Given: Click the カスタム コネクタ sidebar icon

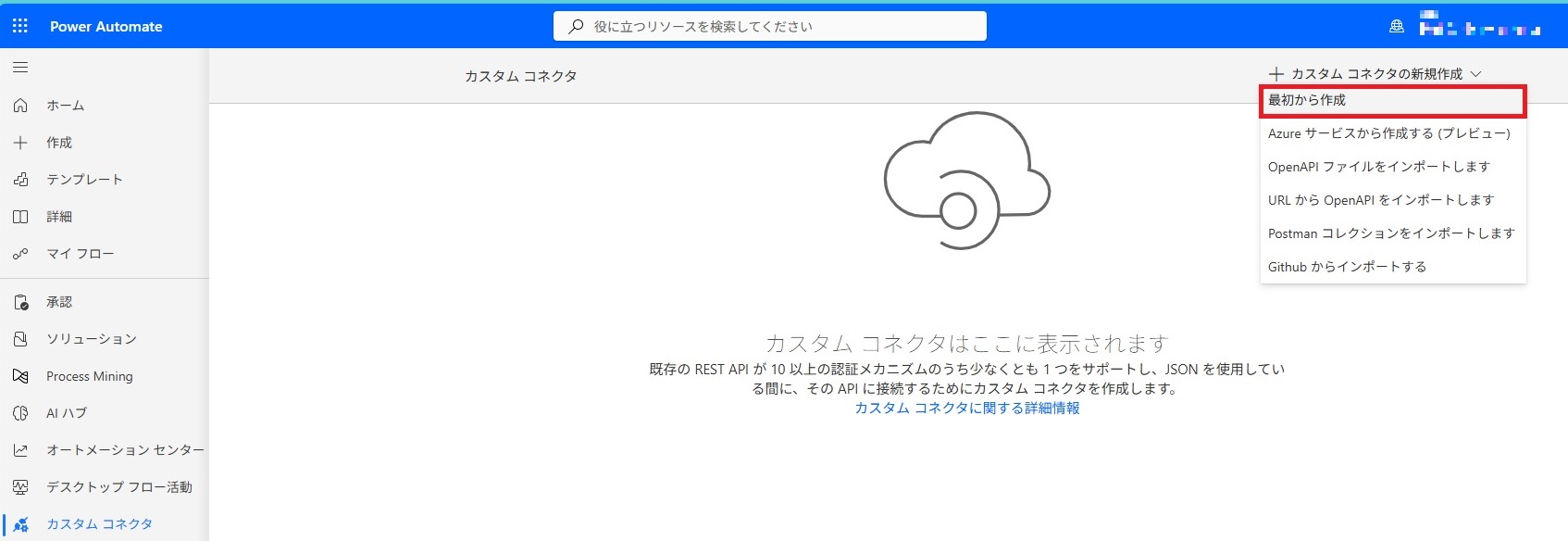Looking at the screenshot, I should 20,524.
